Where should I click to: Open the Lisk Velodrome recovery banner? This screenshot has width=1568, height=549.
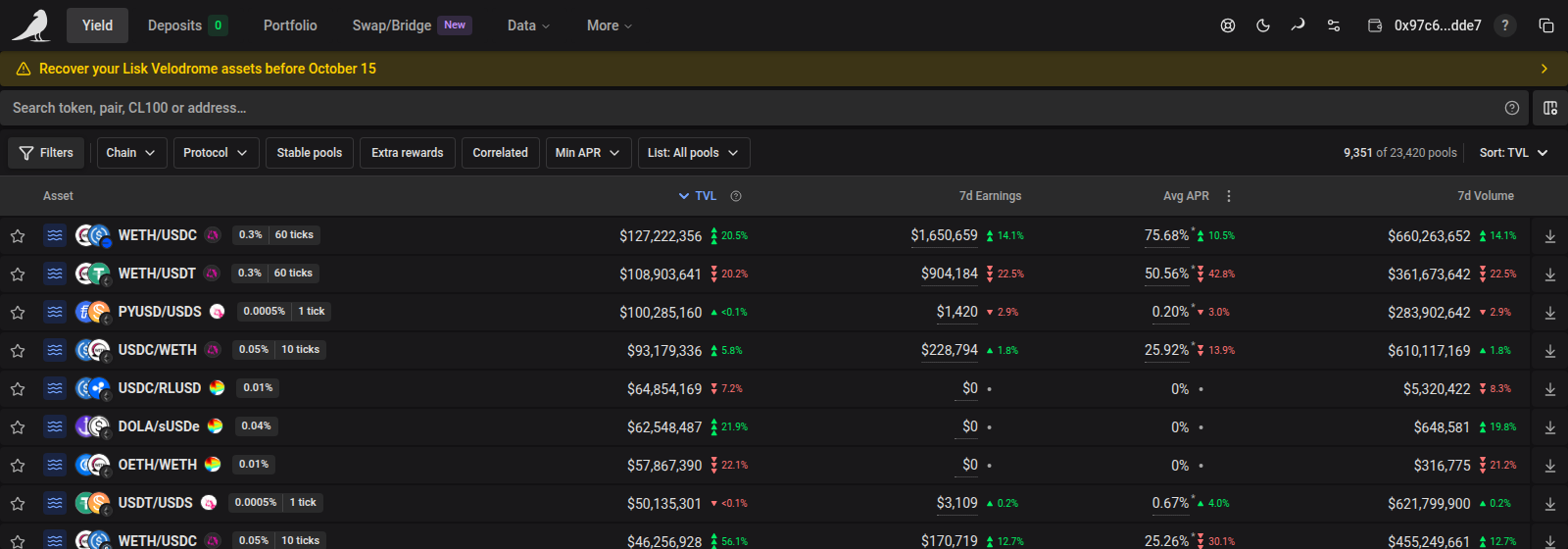pos(784,69)
